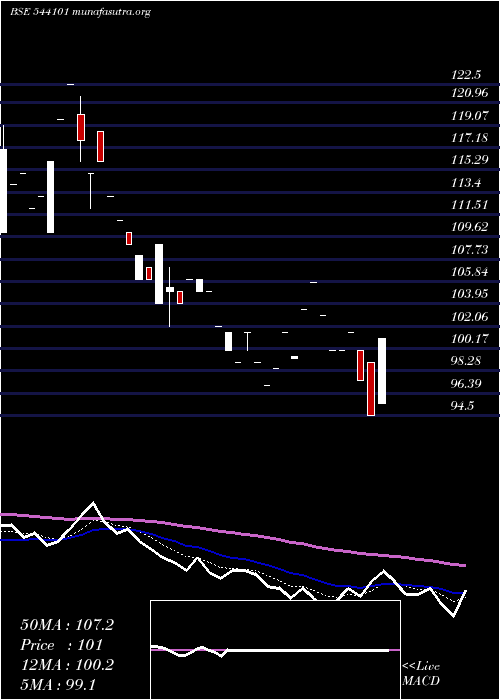The image size is (500, 700).
Task: Click the 98.28 price level label
Action: coord(467,361)
